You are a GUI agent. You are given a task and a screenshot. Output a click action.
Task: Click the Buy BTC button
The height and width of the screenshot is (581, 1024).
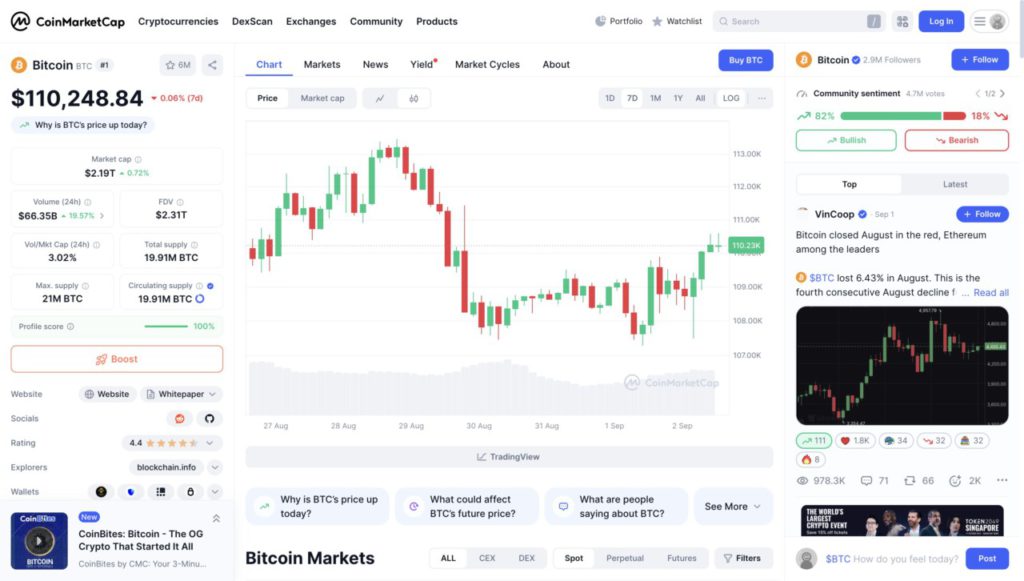[745, 60]
